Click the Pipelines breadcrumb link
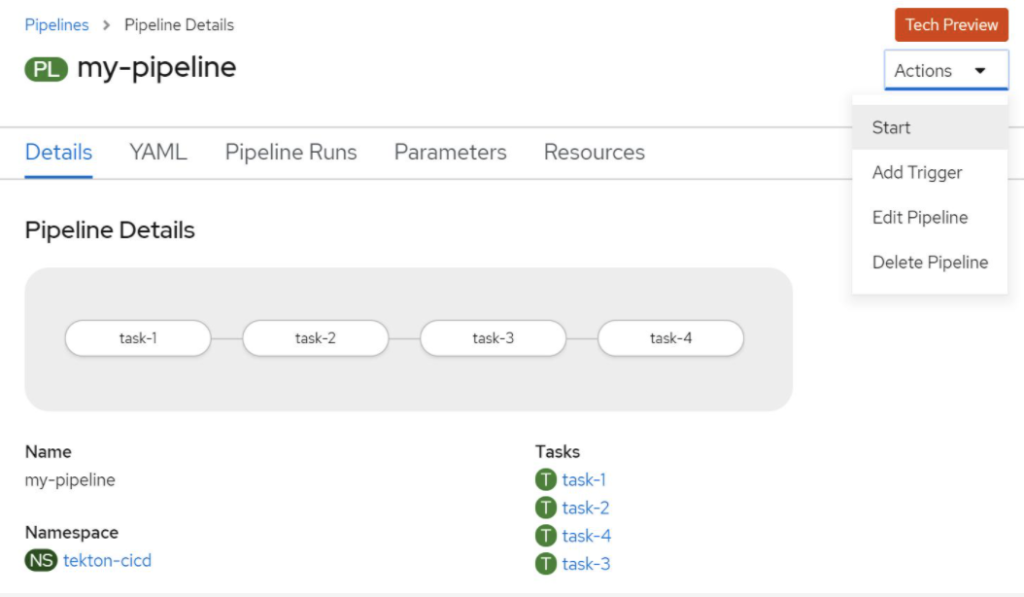This screenshot has height=597, width=1024. click(57, 25)
